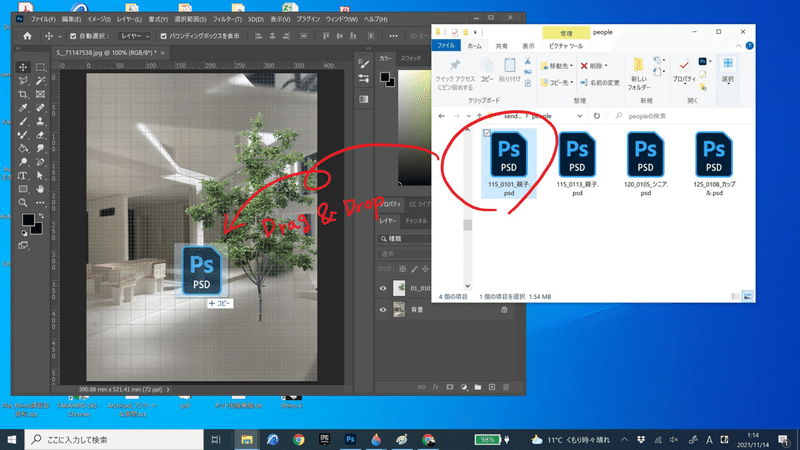The height and width of the screenshot is (450, 800).
Task: Select the Path Selection tool
Action: tap(40, 176)
